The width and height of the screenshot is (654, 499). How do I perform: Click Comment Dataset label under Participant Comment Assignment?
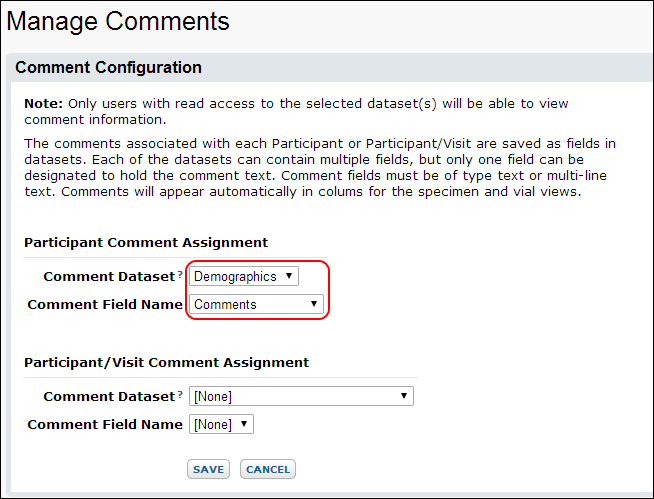click(109, 277)
